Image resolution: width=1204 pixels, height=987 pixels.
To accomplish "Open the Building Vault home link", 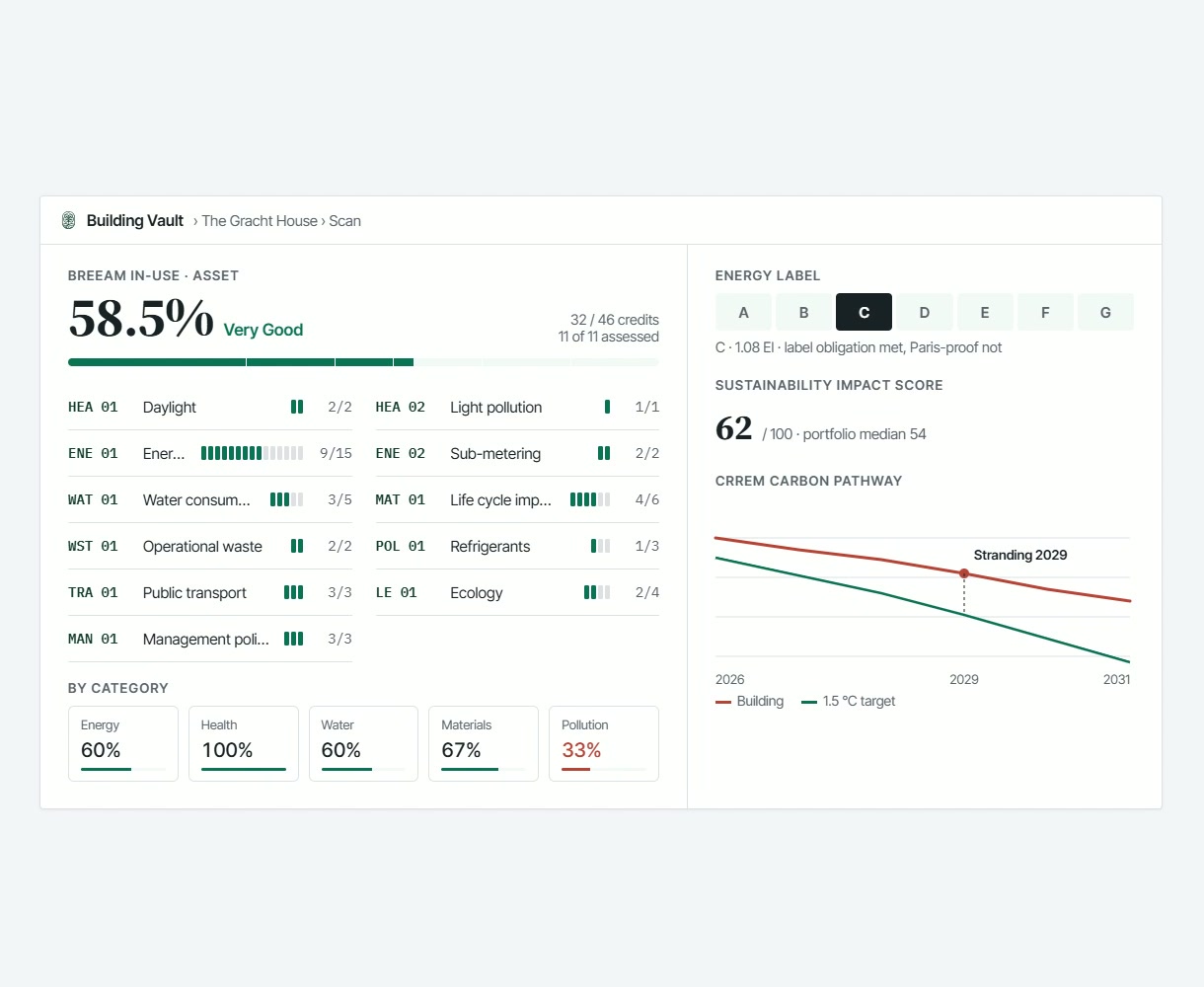I will coord(135,221).
